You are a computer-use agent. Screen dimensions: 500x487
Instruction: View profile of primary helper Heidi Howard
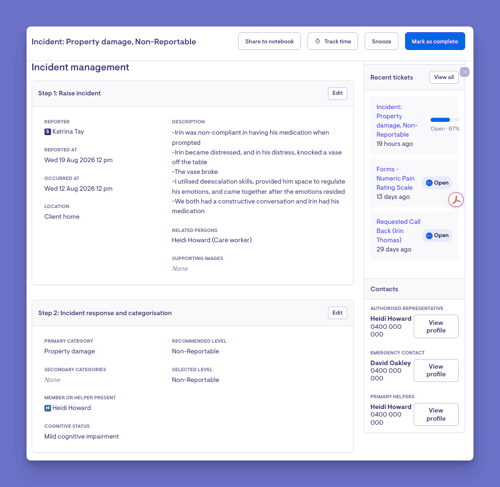pos(436,414)
